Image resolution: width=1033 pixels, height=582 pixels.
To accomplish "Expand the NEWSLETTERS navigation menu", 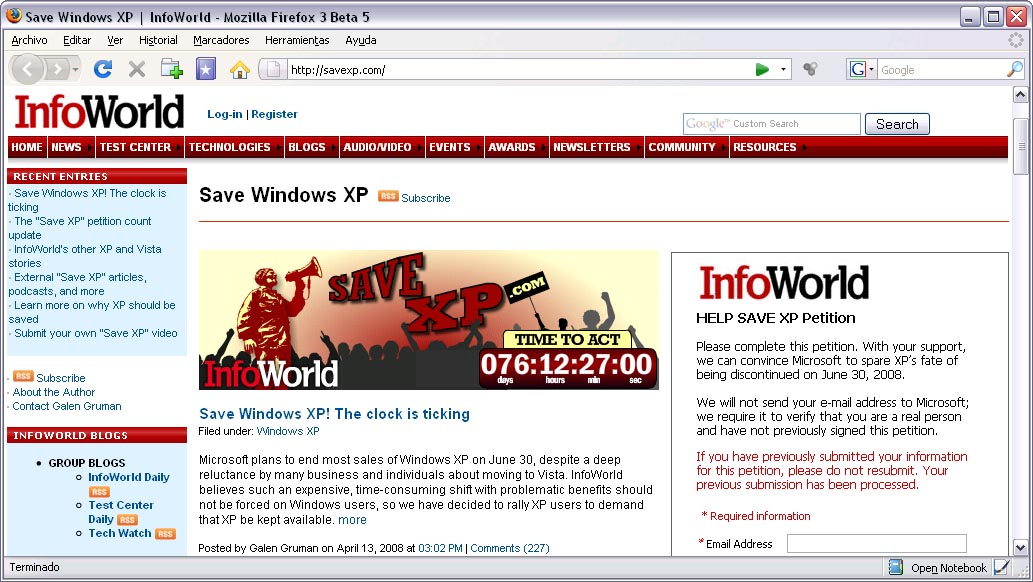I will point(596,147).
